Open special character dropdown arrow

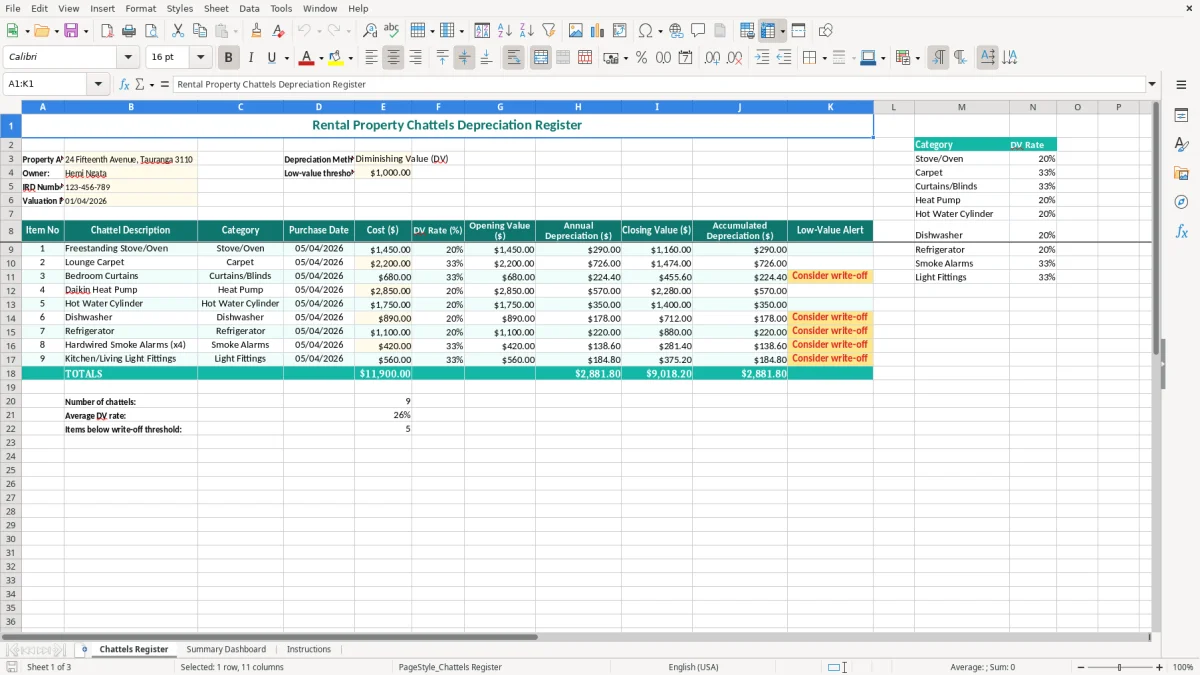pyautogui.click(x=661, y=31)
